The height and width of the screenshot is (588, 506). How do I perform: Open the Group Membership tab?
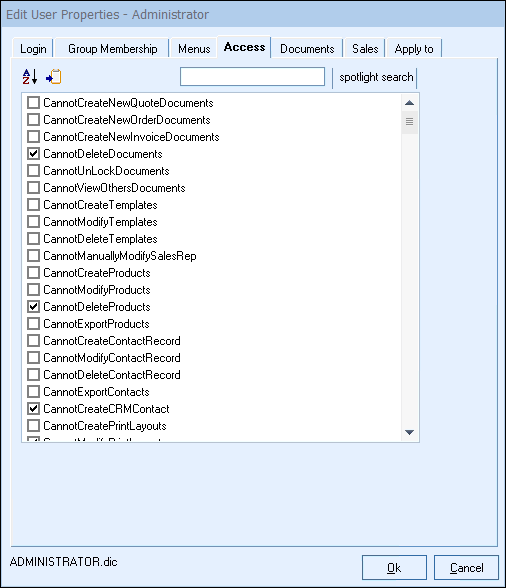(x=113, y=48)
